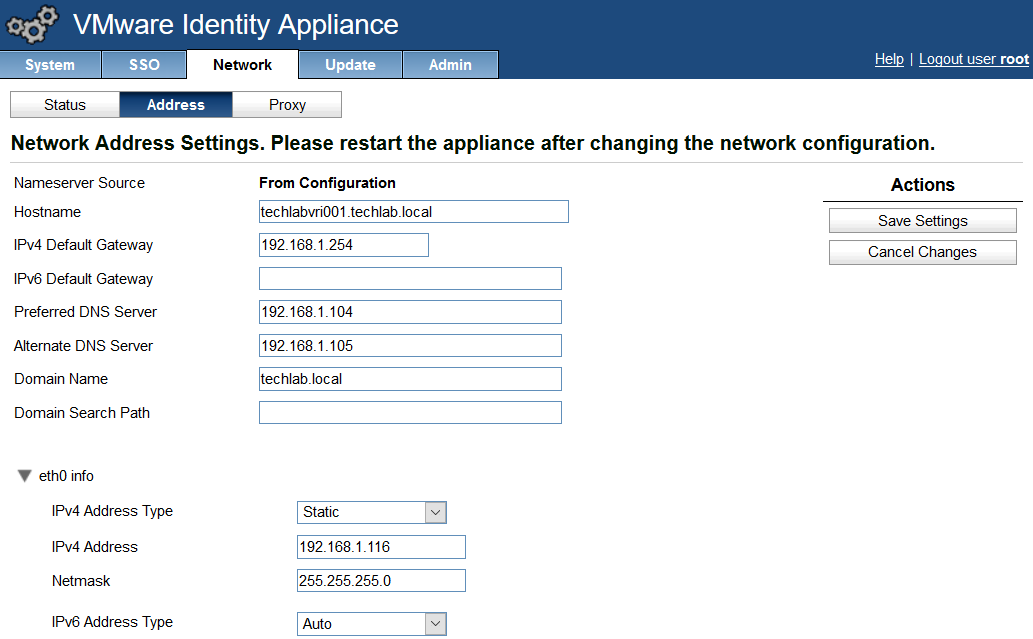Open the Help link

pos(889,59)
